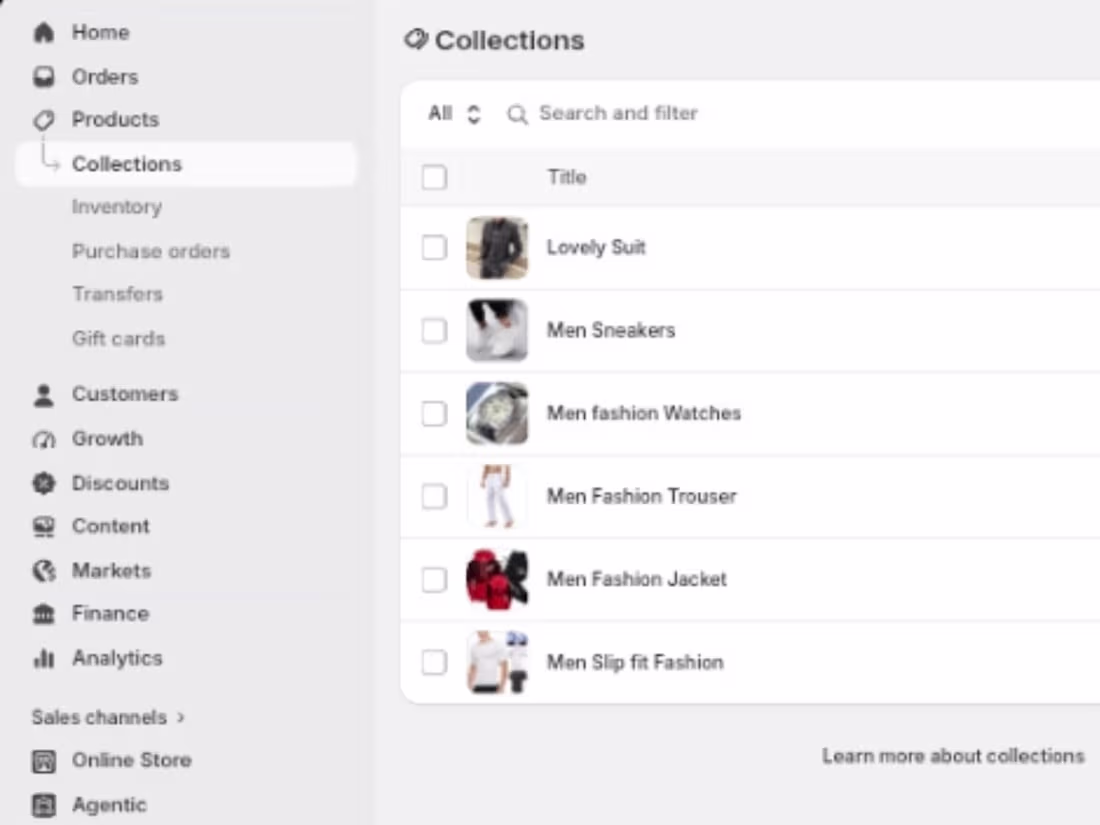This screenshot has width=1100, height=825.
Task: Go to Transfers page
Action: 118,294
